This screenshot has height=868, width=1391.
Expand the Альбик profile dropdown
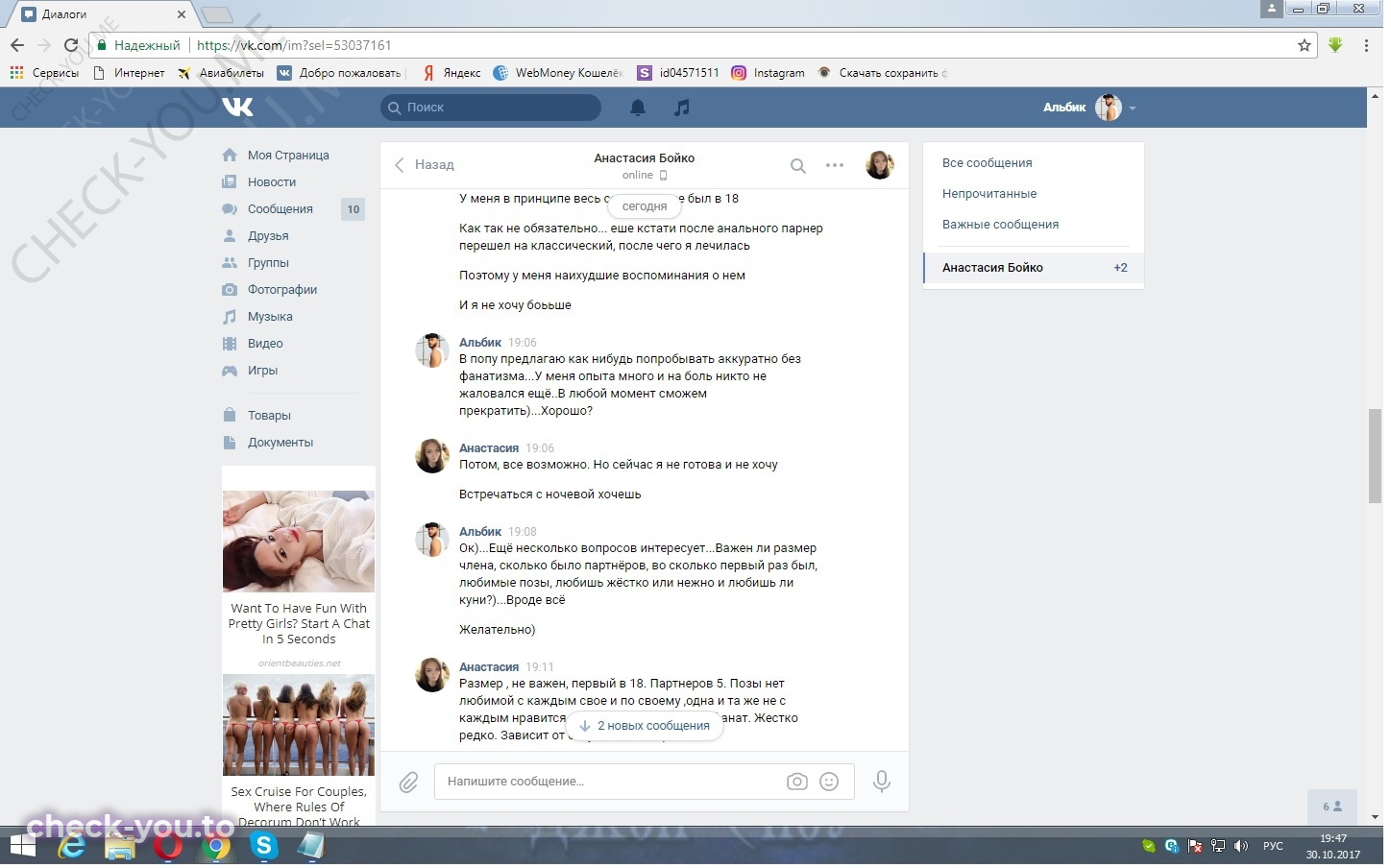click(x=1089, y=108)
